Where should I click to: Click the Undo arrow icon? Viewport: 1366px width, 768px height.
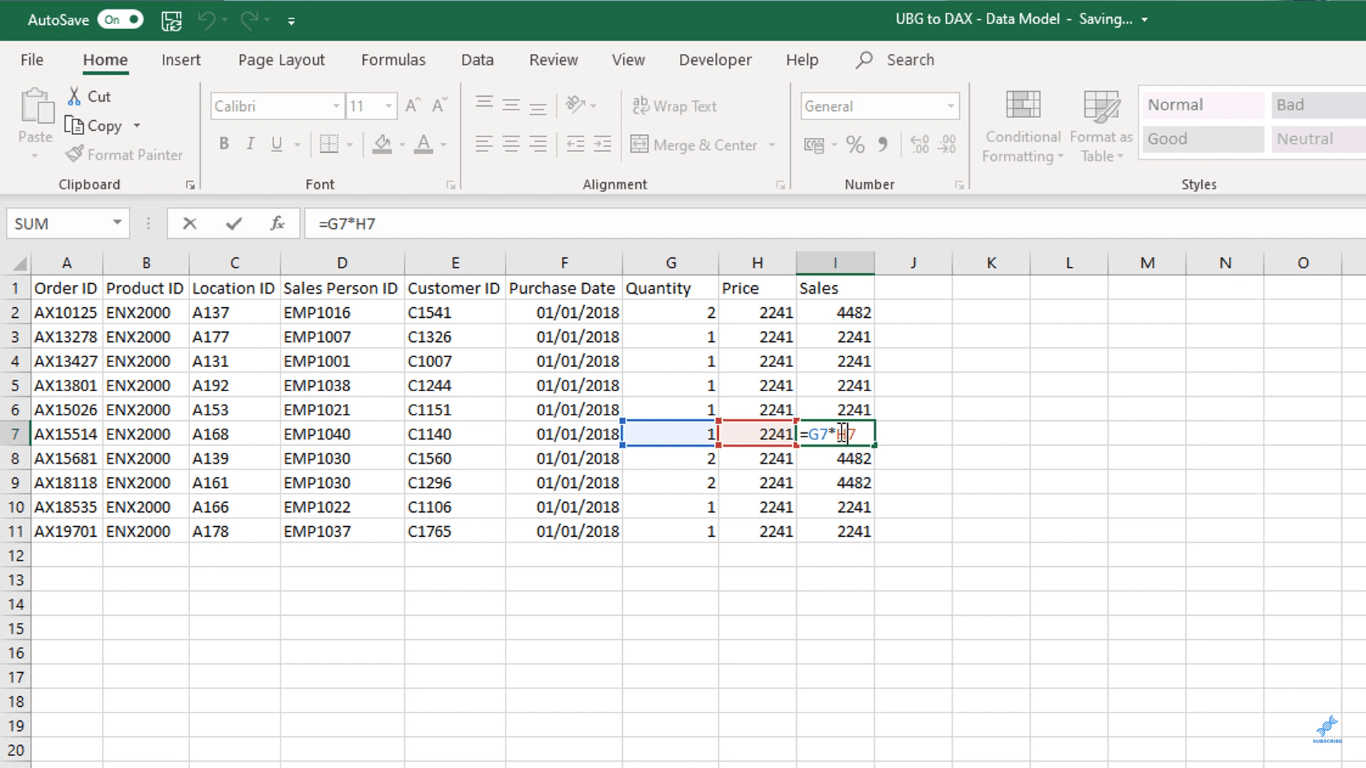[206, 20]
